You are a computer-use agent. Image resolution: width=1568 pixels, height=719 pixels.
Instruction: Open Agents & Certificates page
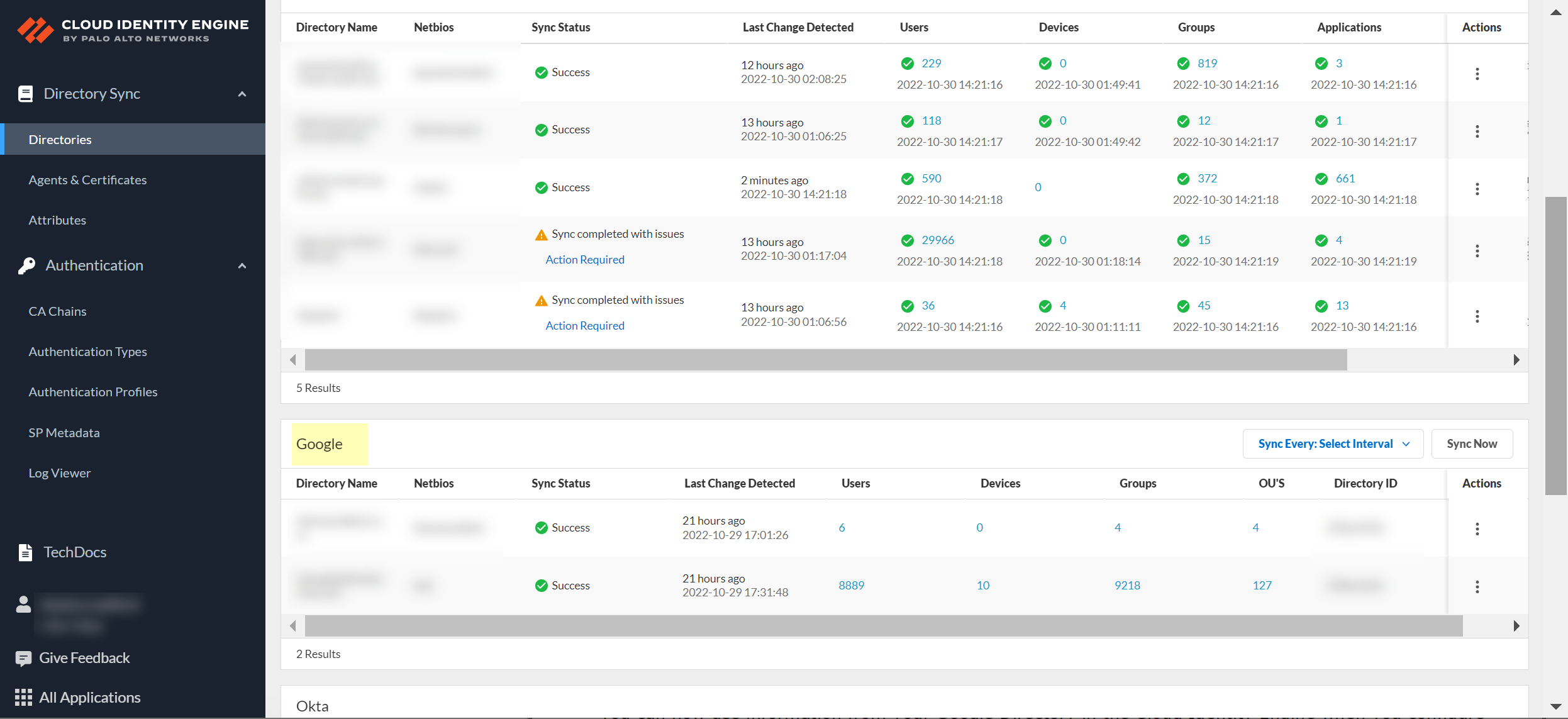coord(87,180)
